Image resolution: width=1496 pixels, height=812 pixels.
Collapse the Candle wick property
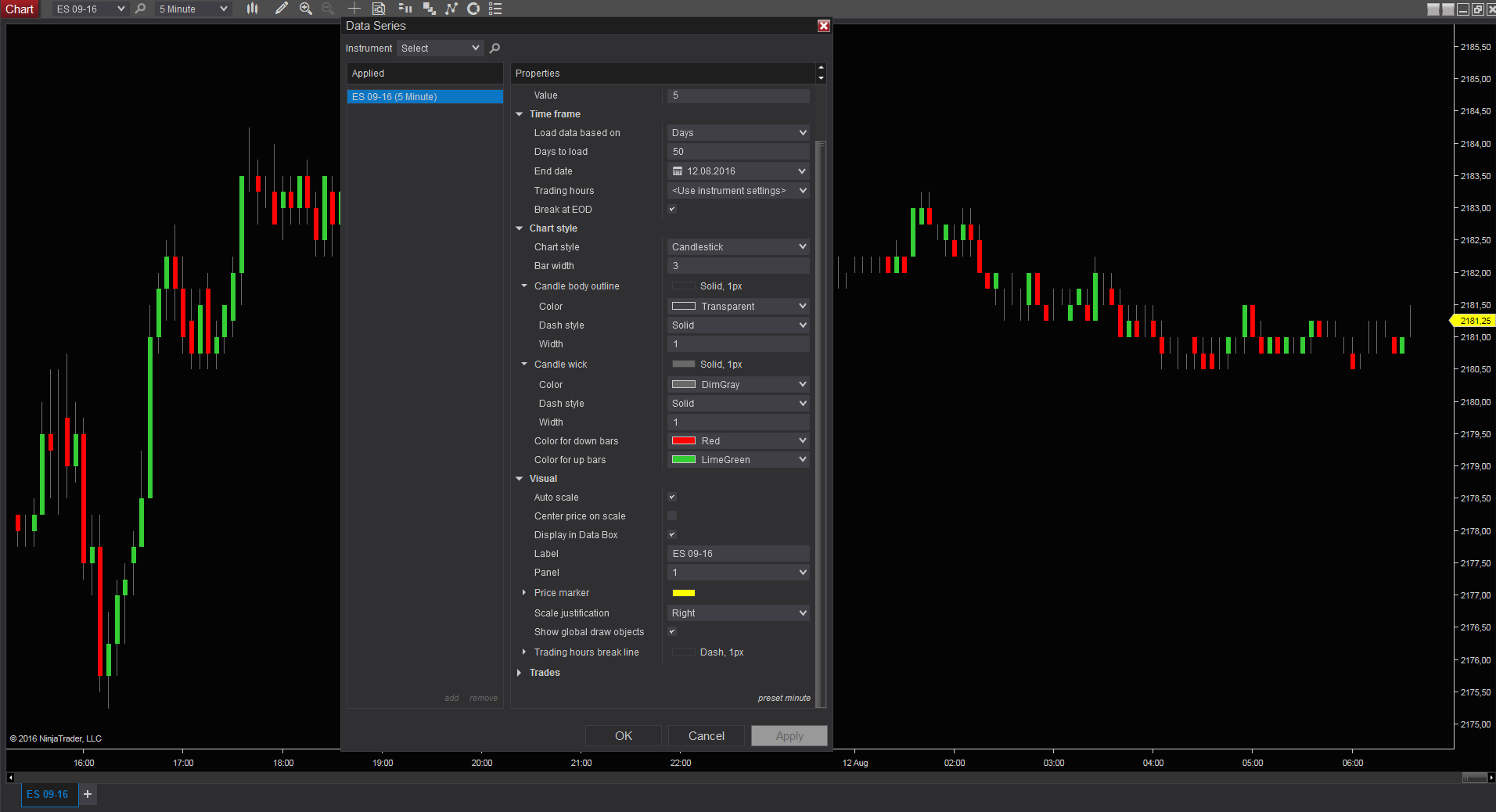524,365
